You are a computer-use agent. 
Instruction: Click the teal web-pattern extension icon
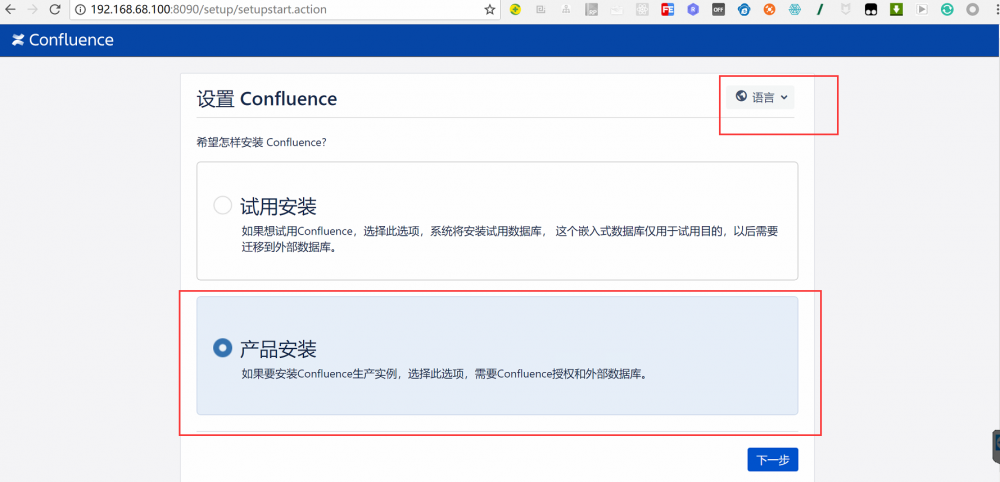pyautogui.click(x=795, y=10)
